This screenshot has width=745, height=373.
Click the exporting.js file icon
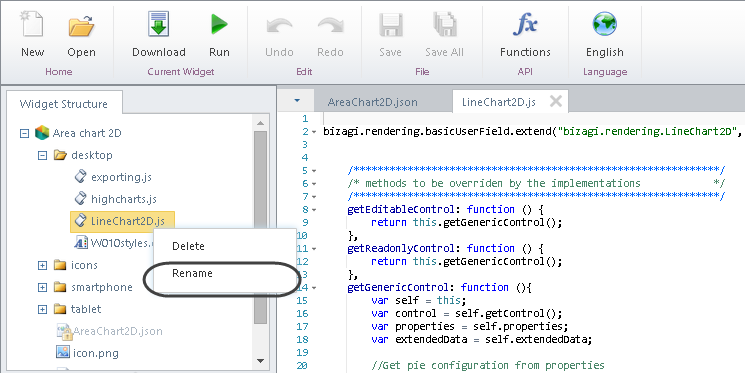point(81,177)
